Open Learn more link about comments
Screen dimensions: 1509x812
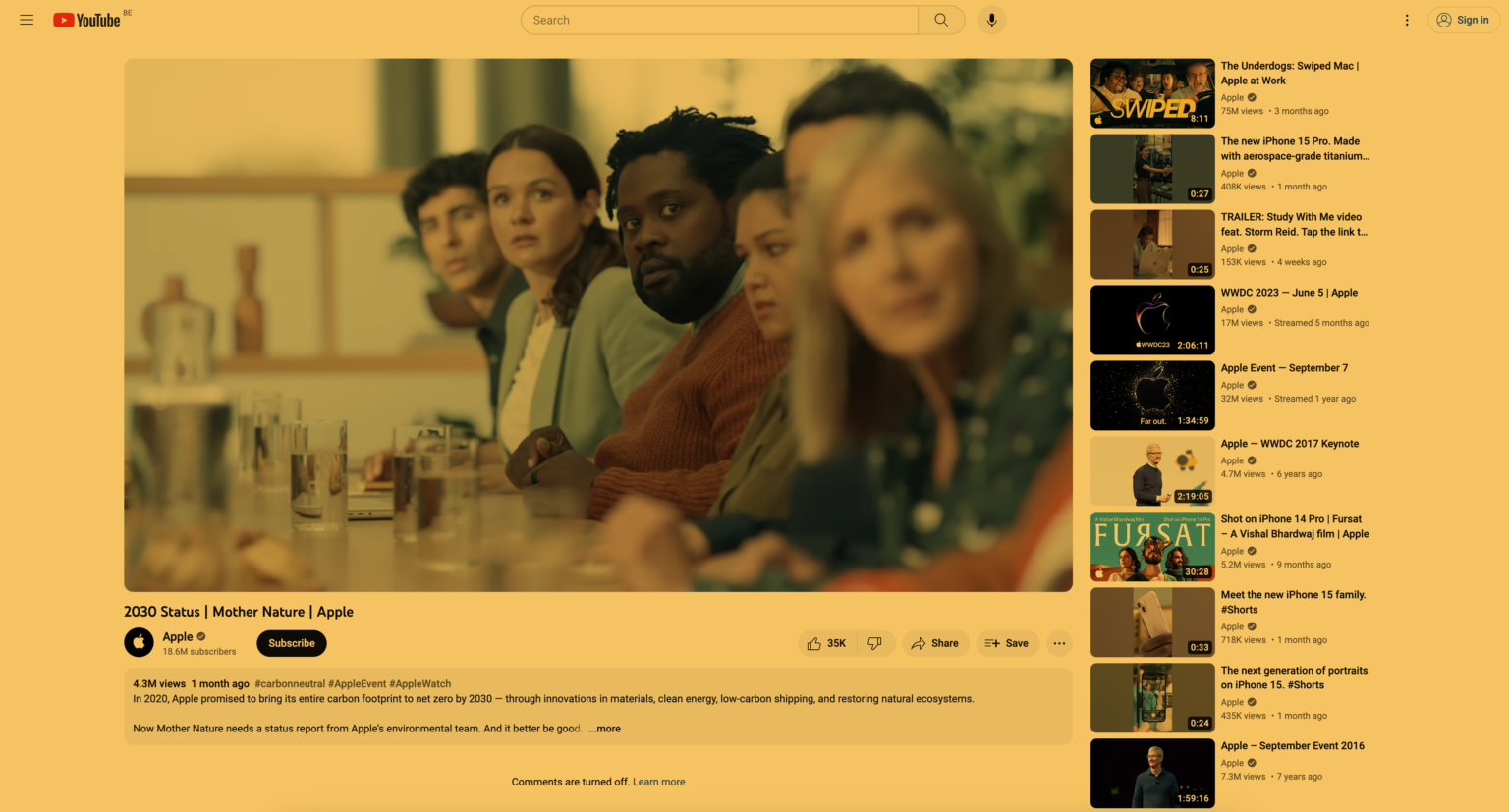[658, 782]
